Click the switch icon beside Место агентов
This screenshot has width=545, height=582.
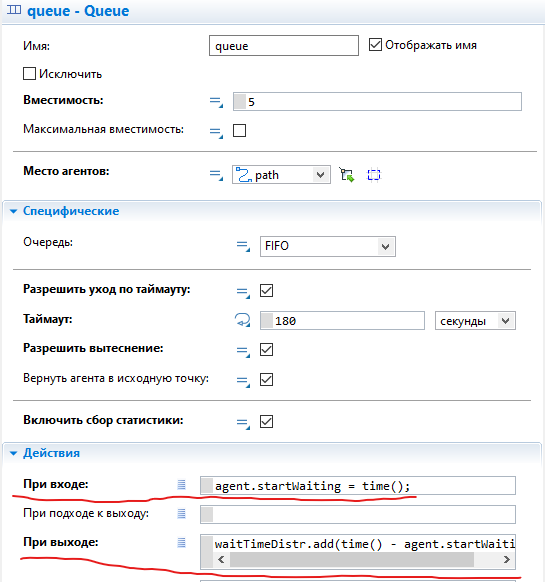click(216, 174)
